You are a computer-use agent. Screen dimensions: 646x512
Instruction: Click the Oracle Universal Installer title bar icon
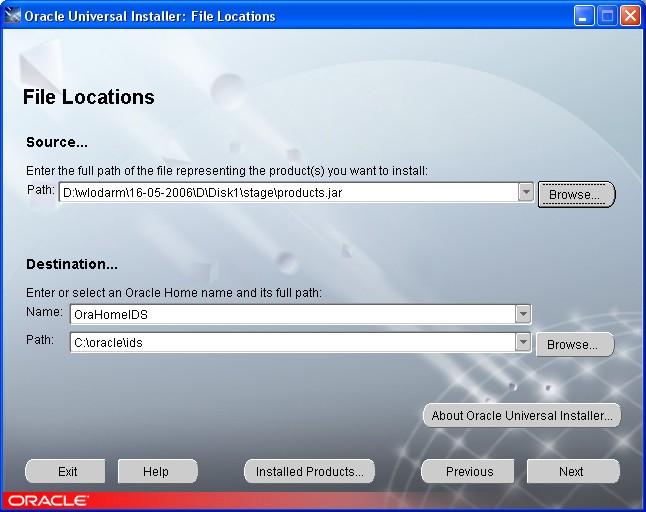click(12, 16)
